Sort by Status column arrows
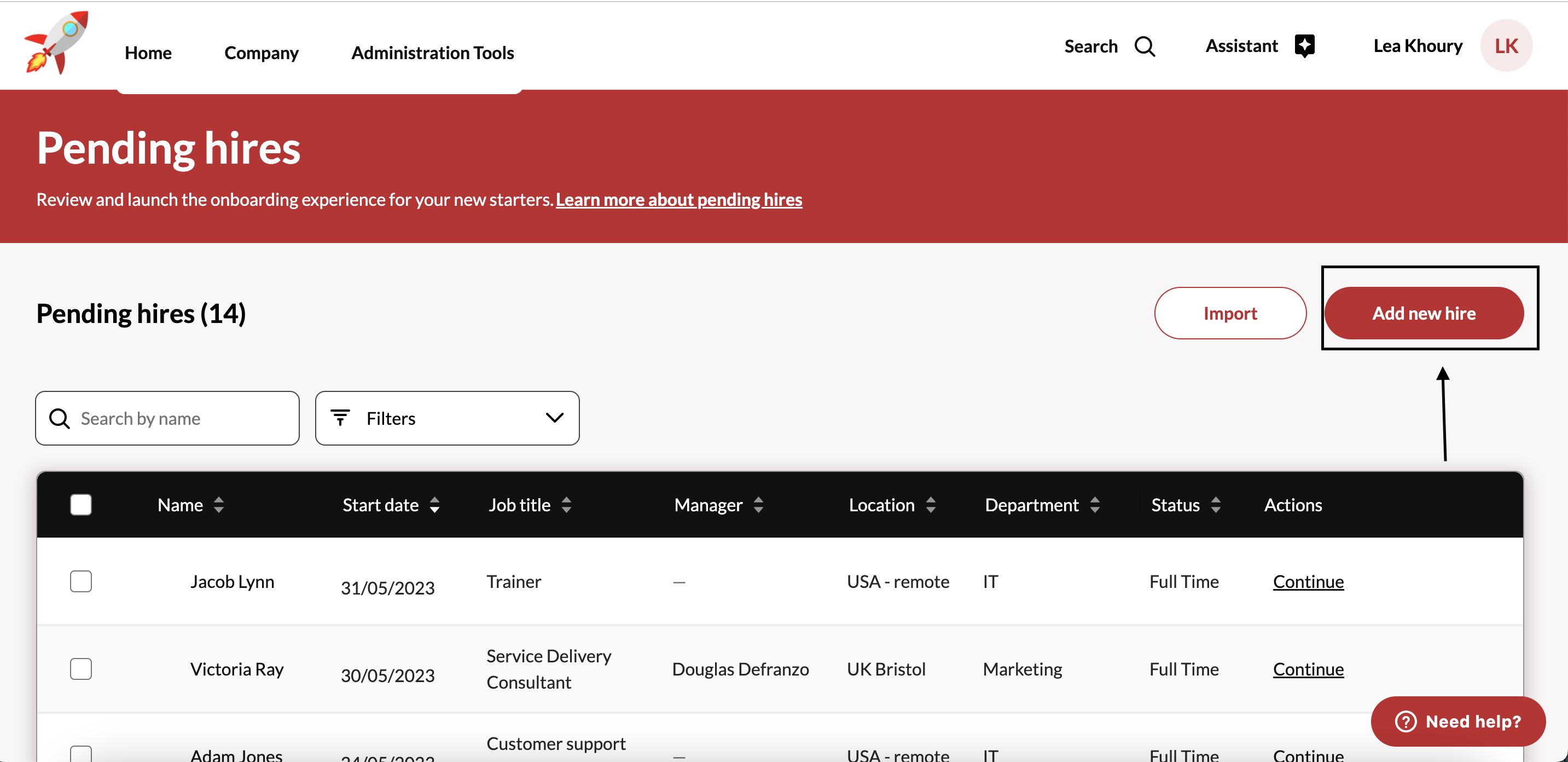This screenshot has height=762, width=1568. (1216, 505)
